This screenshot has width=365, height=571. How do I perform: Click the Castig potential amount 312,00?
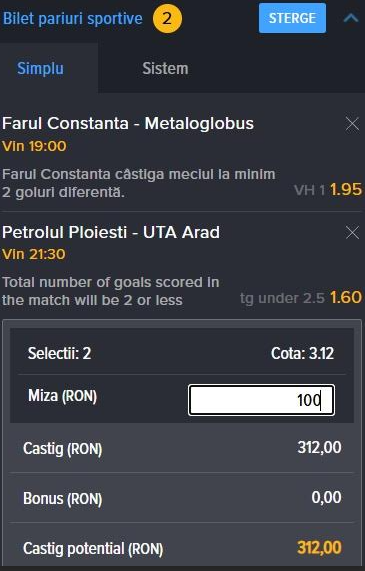(319, 548)
